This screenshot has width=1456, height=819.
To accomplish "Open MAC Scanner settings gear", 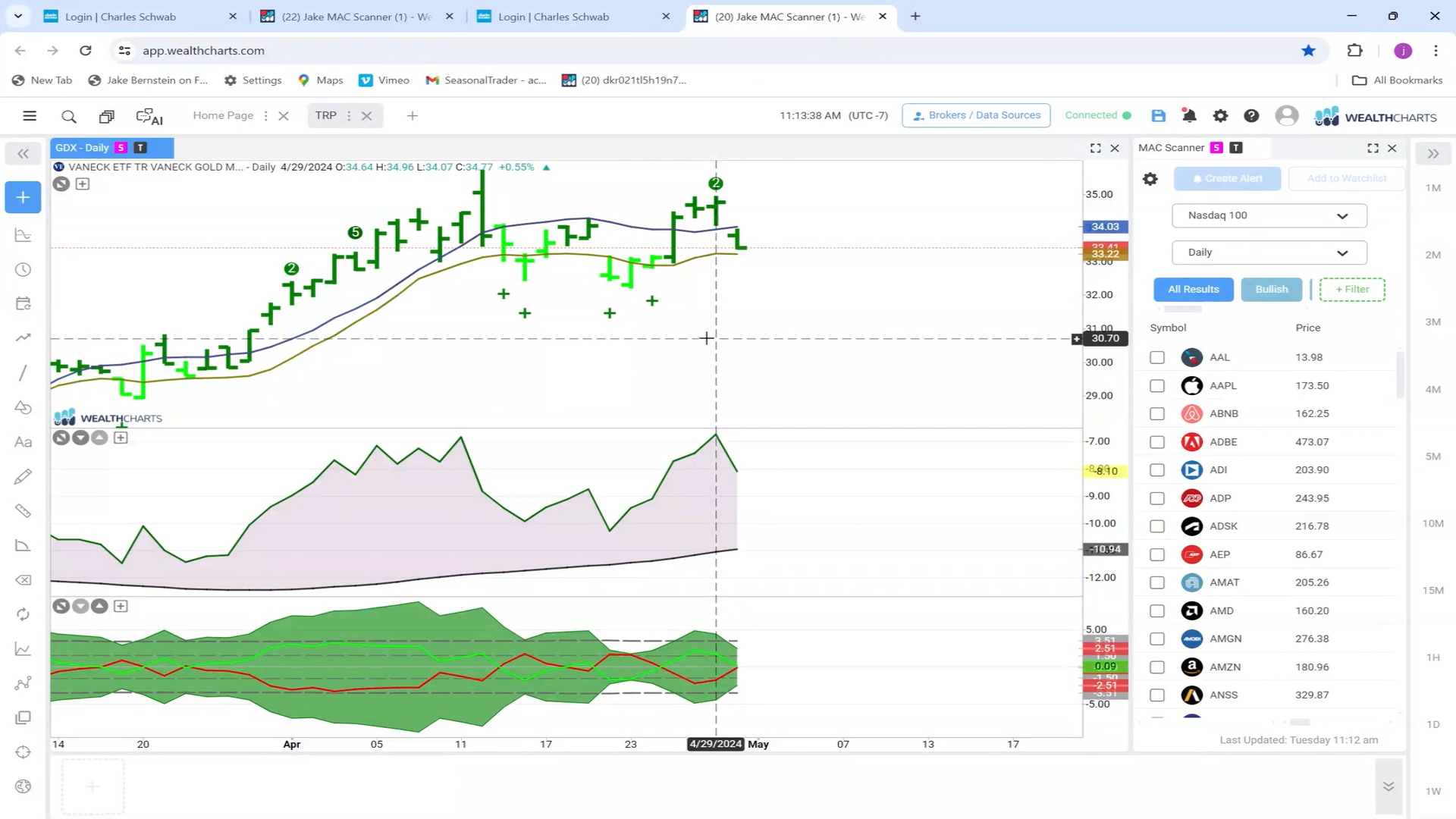I will point(1150,179).
